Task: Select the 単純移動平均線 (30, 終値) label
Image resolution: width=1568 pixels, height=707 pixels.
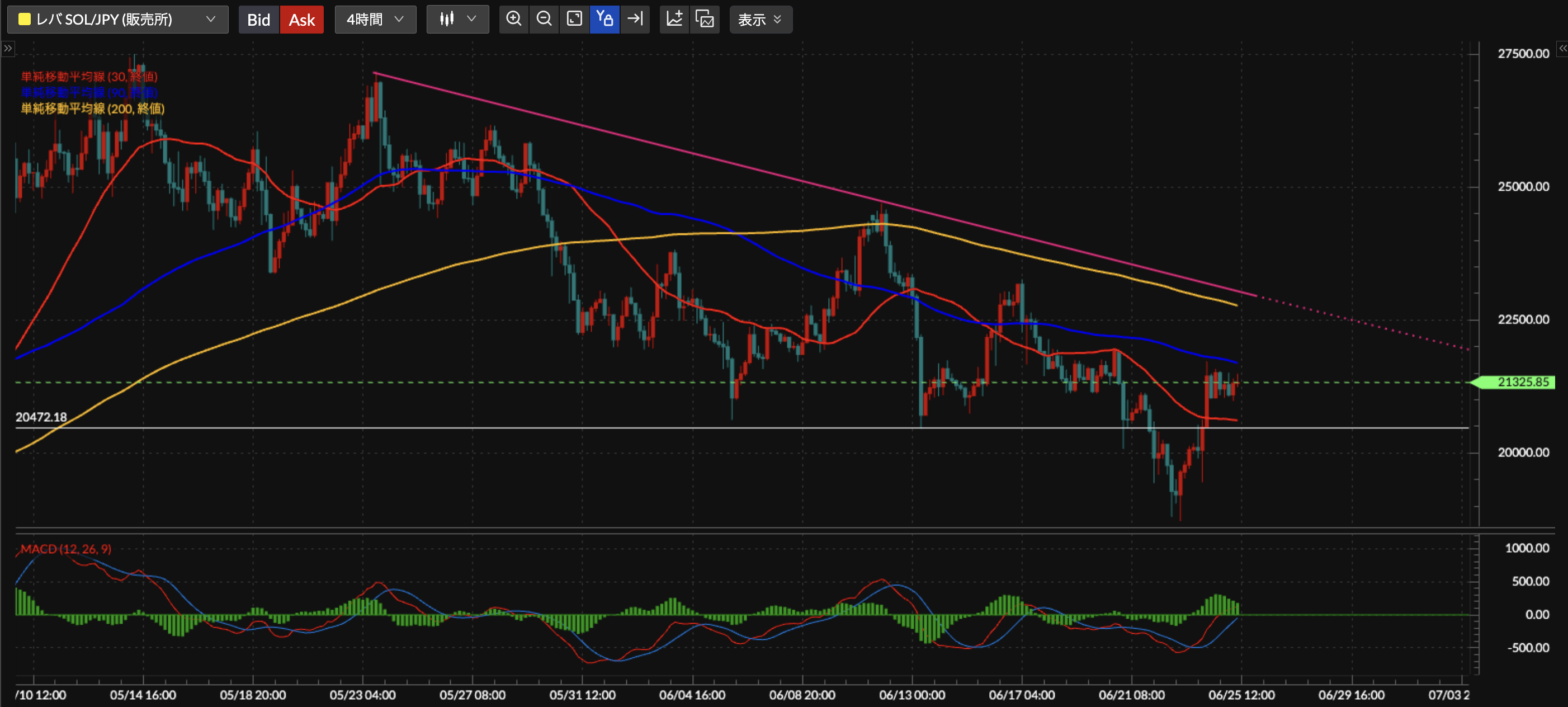Action: point(89,77)
